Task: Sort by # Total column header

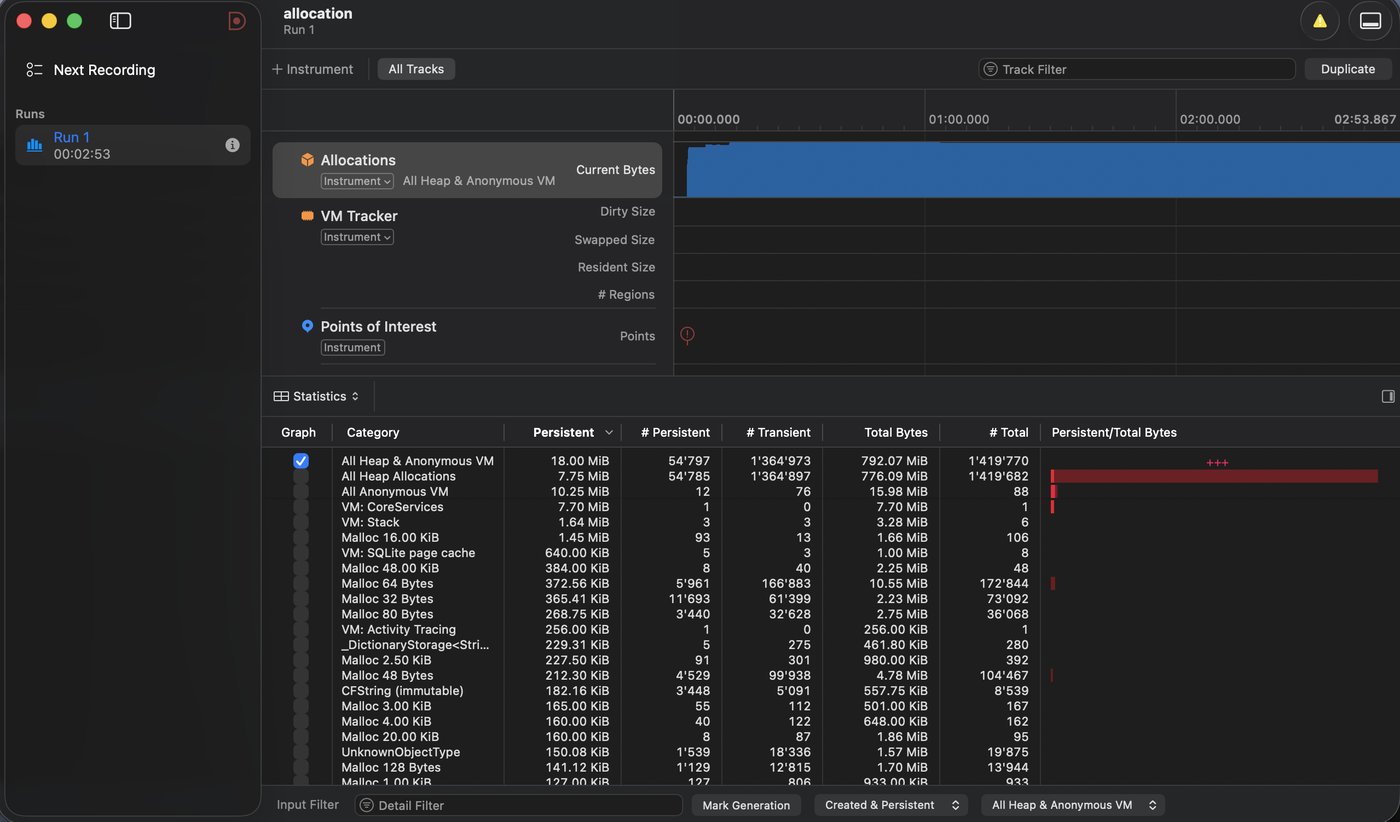Action: point(1009,433)
